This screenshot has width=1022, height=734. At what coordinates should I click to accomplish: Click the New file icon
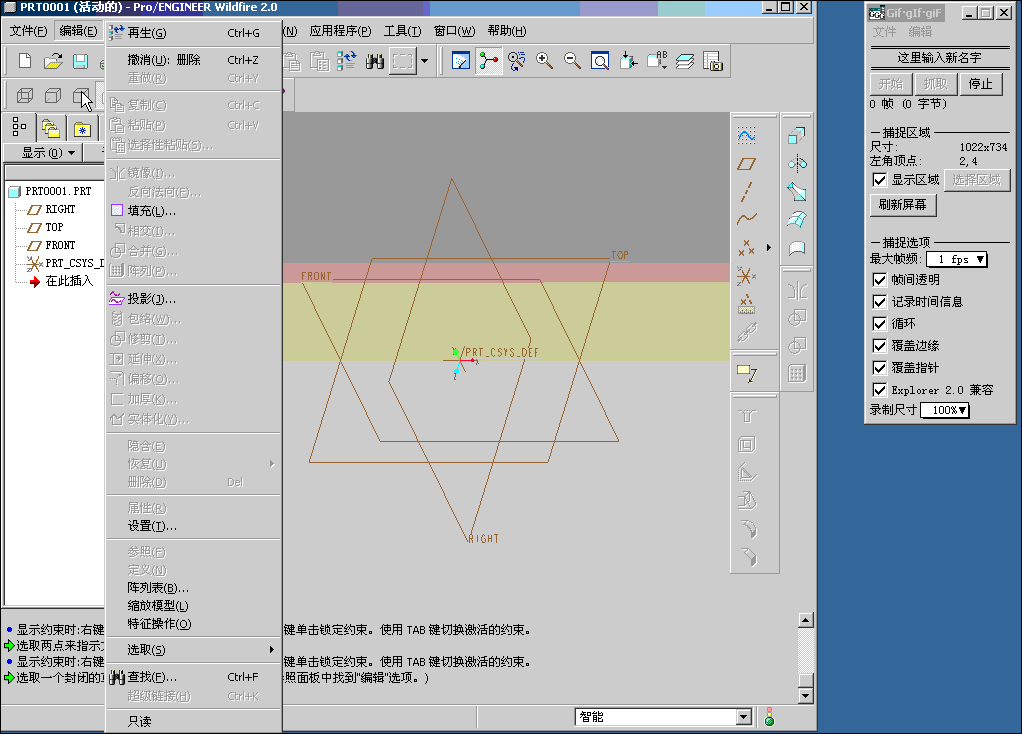click(x=25, y=61)
